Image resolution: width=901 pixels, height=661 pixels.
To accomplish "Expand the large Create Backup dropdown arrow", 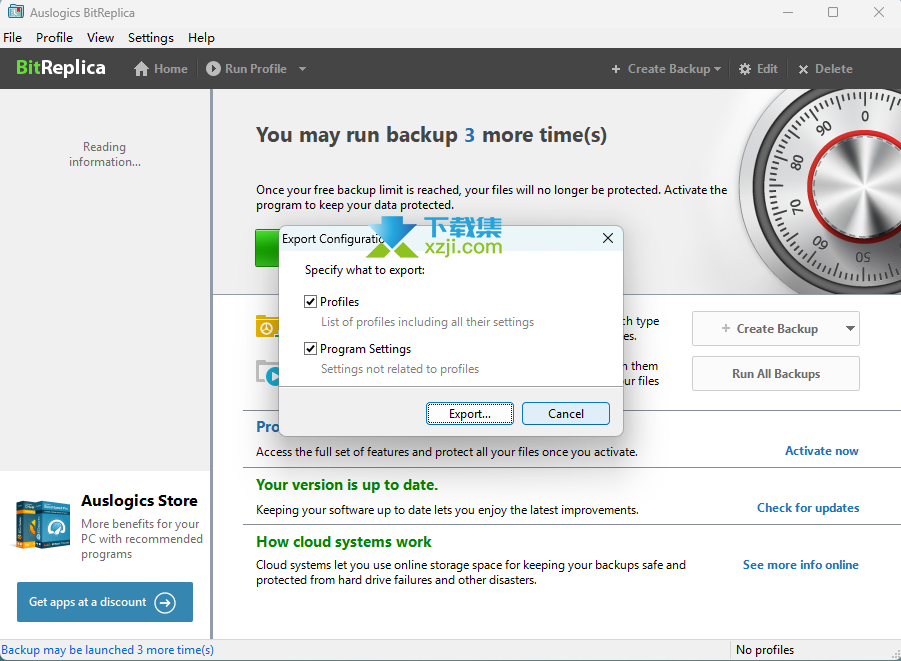I will pos(850,329).
